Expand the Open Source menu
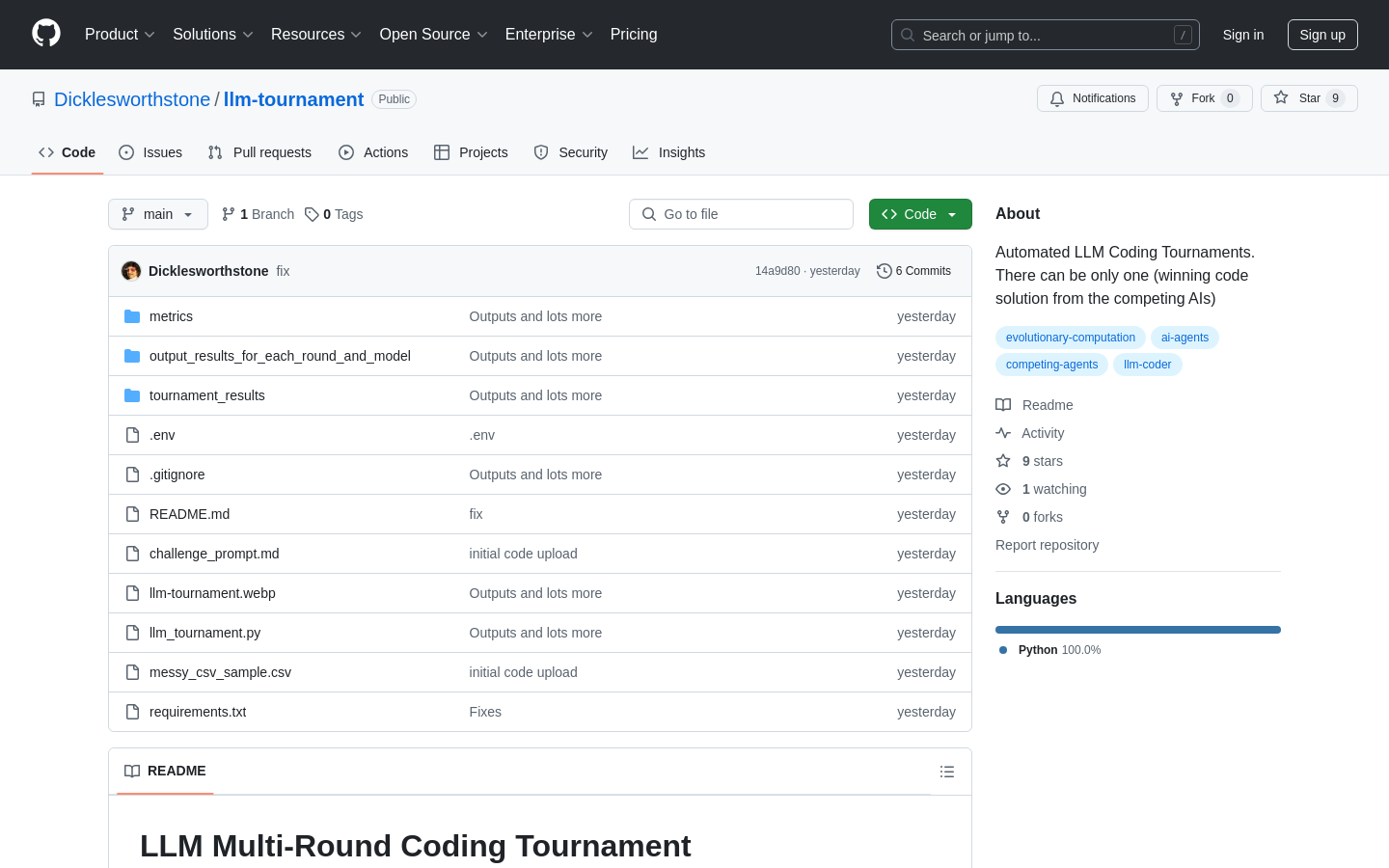 coord(433,35)
